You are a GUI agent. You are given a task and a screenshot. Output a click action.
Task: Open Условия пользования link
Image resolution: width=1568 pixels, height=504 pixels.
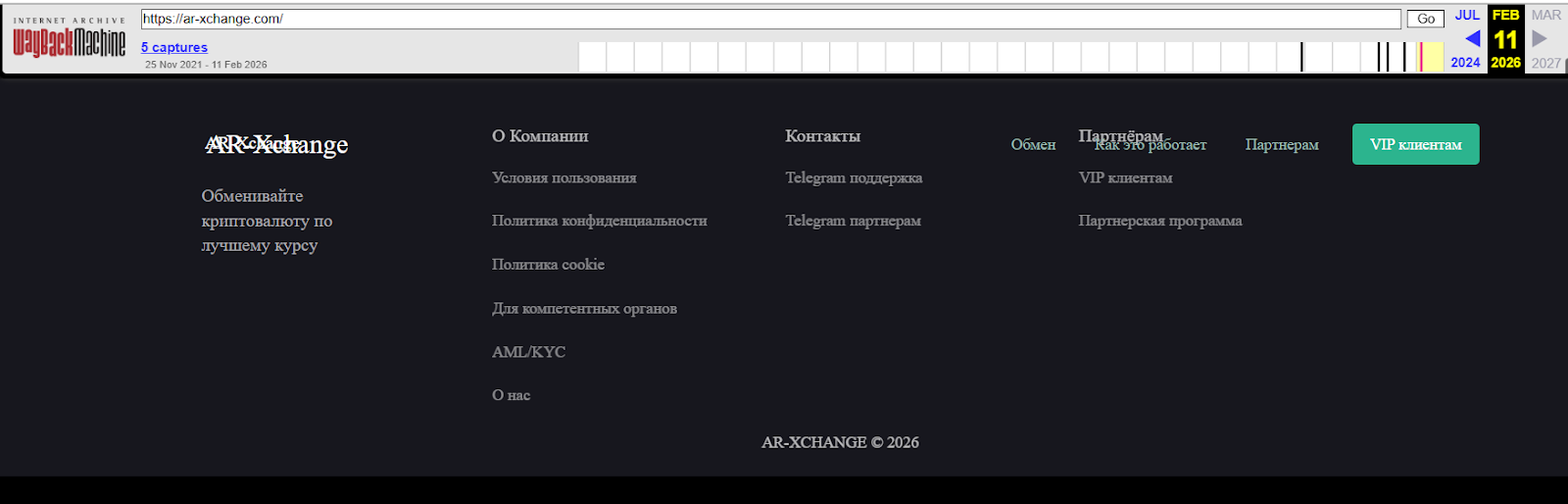tap(564, 177)
